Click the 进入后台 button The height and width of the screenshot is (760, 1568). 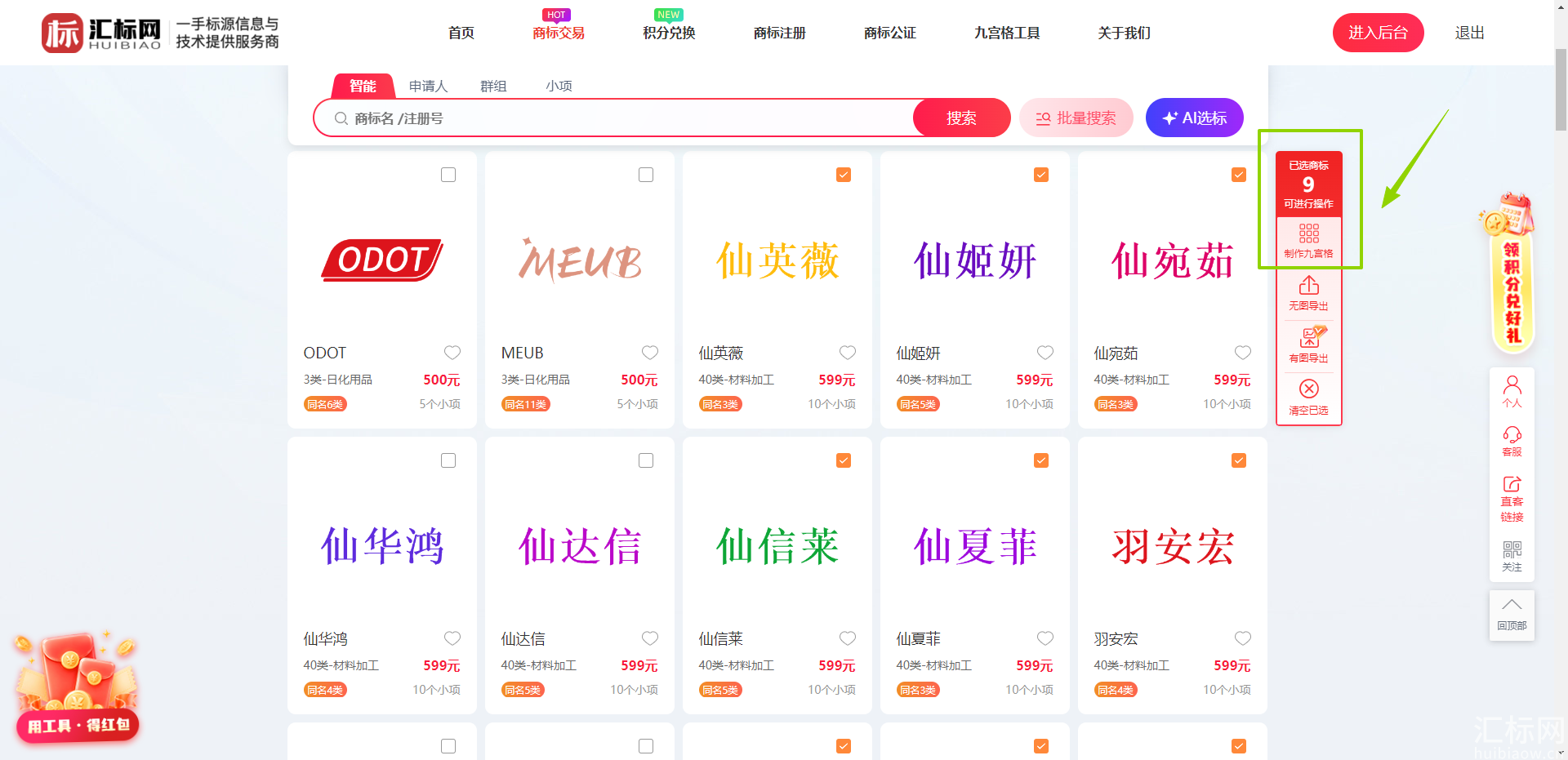point(1378,33)
